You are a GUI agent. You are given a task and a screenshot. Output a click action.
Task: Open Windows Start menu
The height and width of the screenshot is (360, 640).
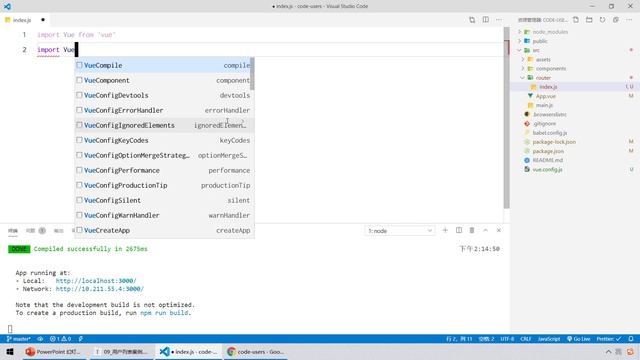pyautogui.click(x=10, y=351)
